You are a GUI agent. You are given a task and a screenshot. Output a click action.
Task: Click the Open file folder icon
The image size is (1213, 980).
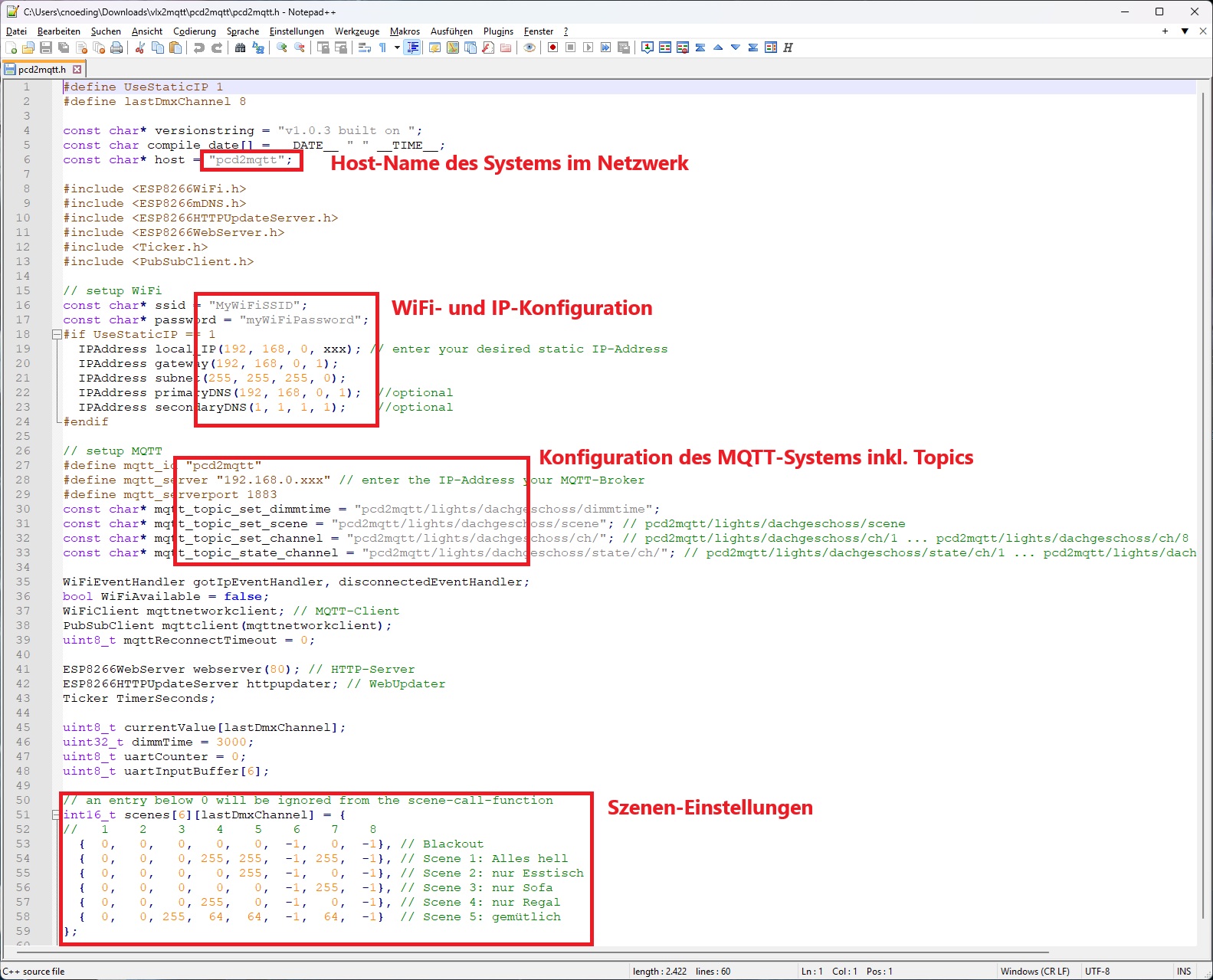tap(28, 48)
